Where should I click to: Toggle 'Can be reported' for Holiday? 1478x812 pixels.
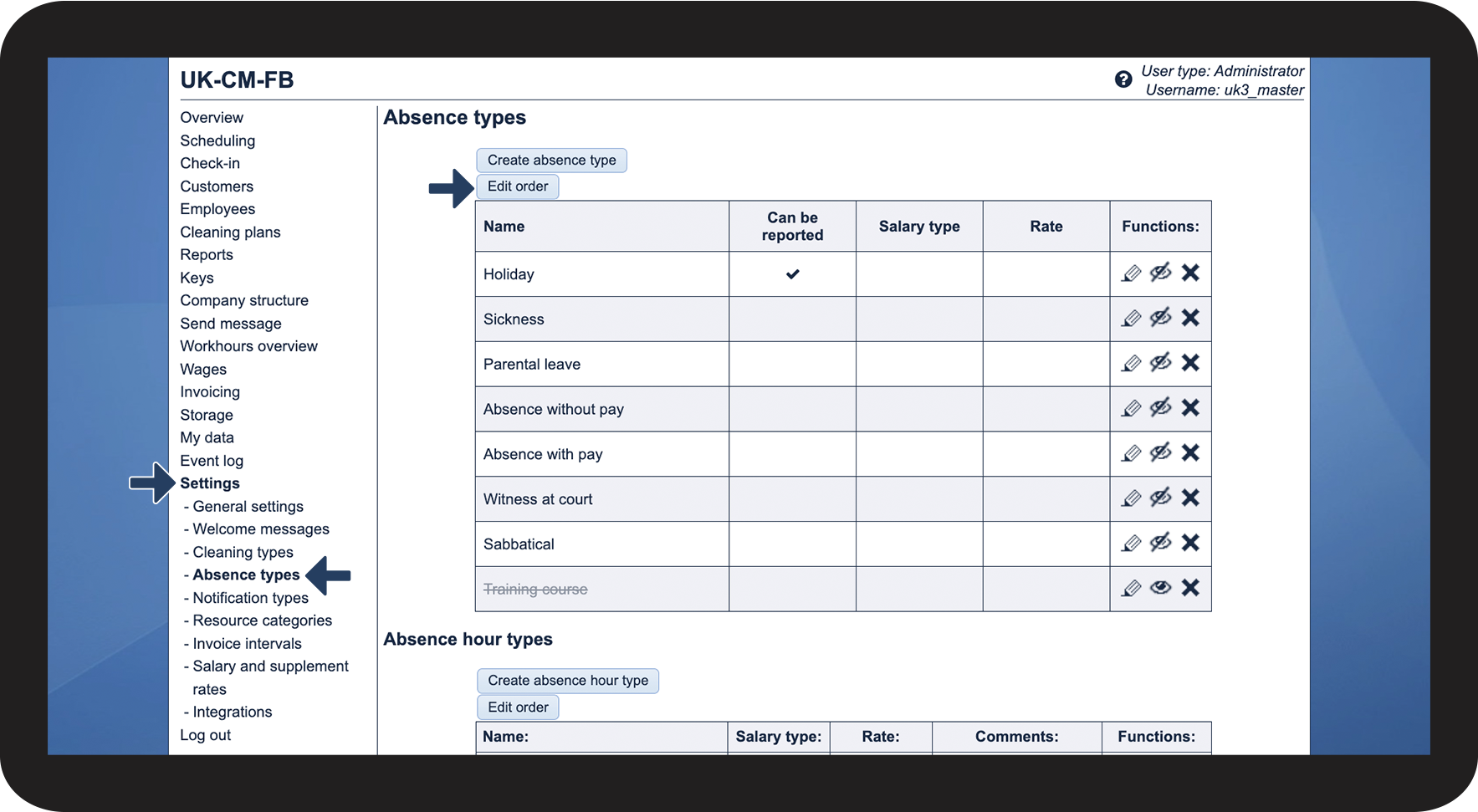792,273
